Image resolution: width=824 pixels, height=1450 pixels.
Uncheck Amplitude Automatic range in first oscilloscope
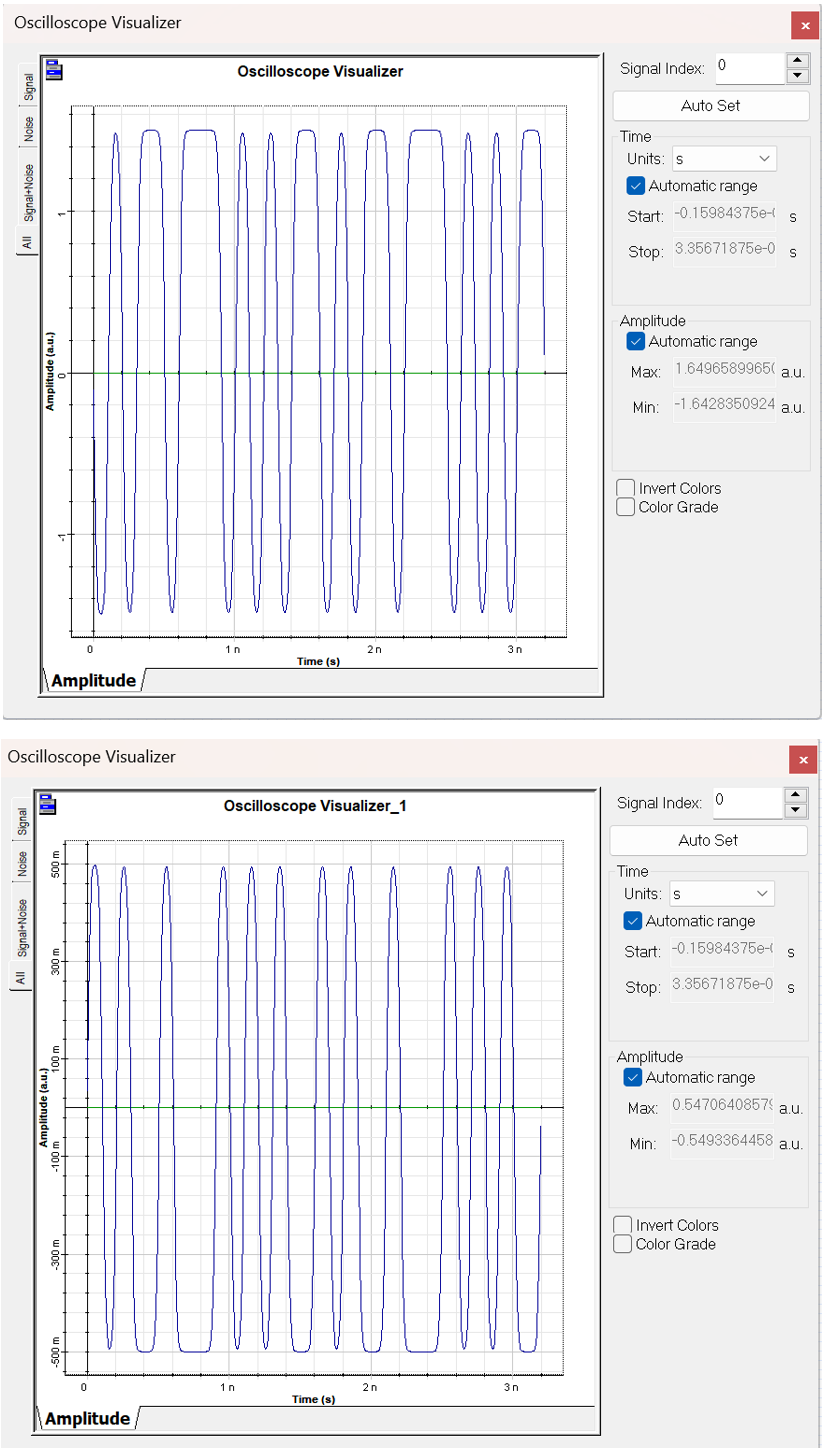[636, 342]
